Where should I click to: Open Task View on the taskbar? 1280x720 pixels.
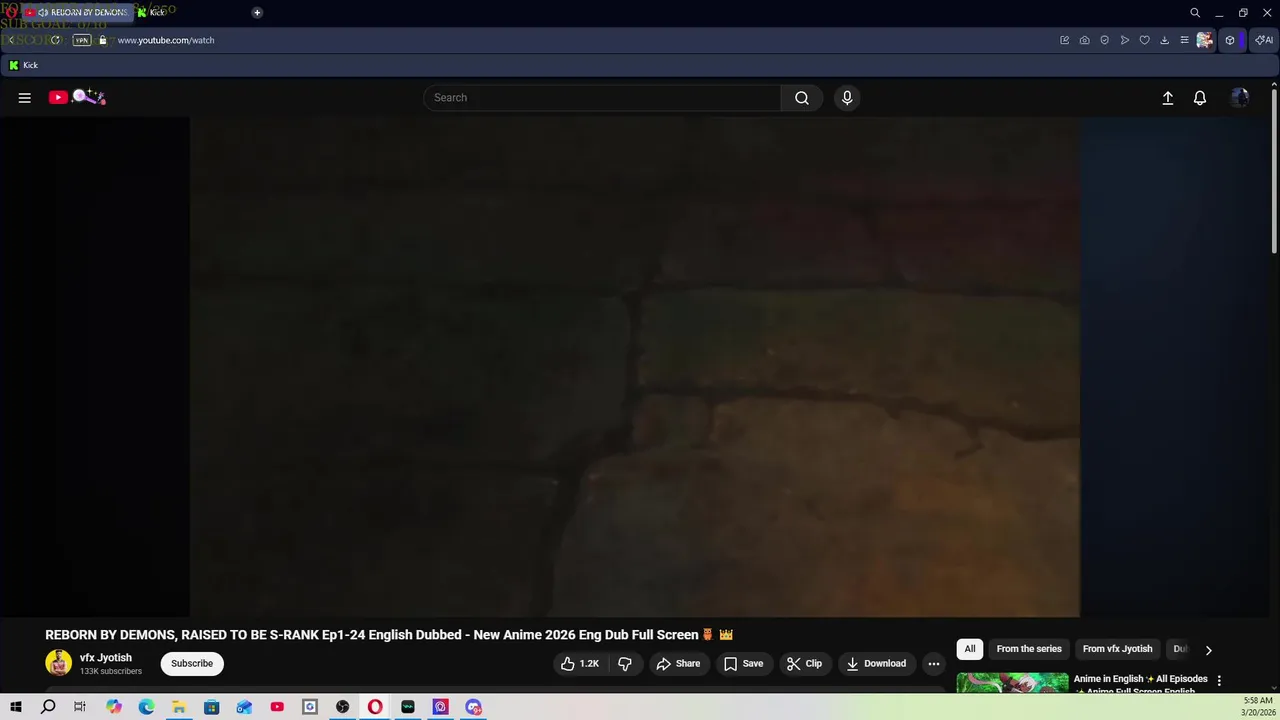pyautogui.click(x=80, y=707)
